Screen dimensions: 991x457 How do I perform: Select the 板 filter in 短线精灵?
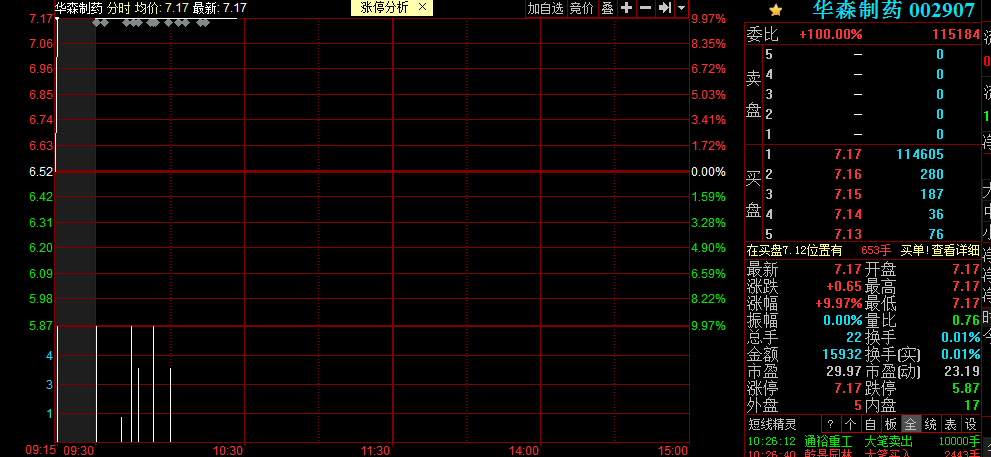pos(891,424)
